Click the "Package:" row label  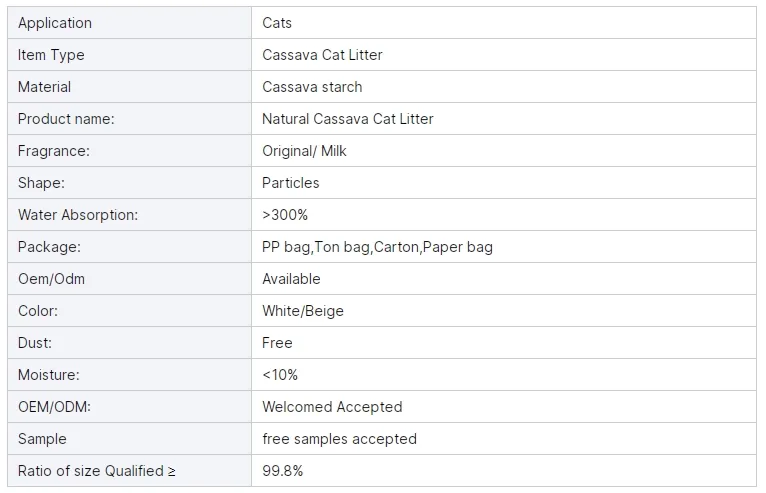point(49,247)
